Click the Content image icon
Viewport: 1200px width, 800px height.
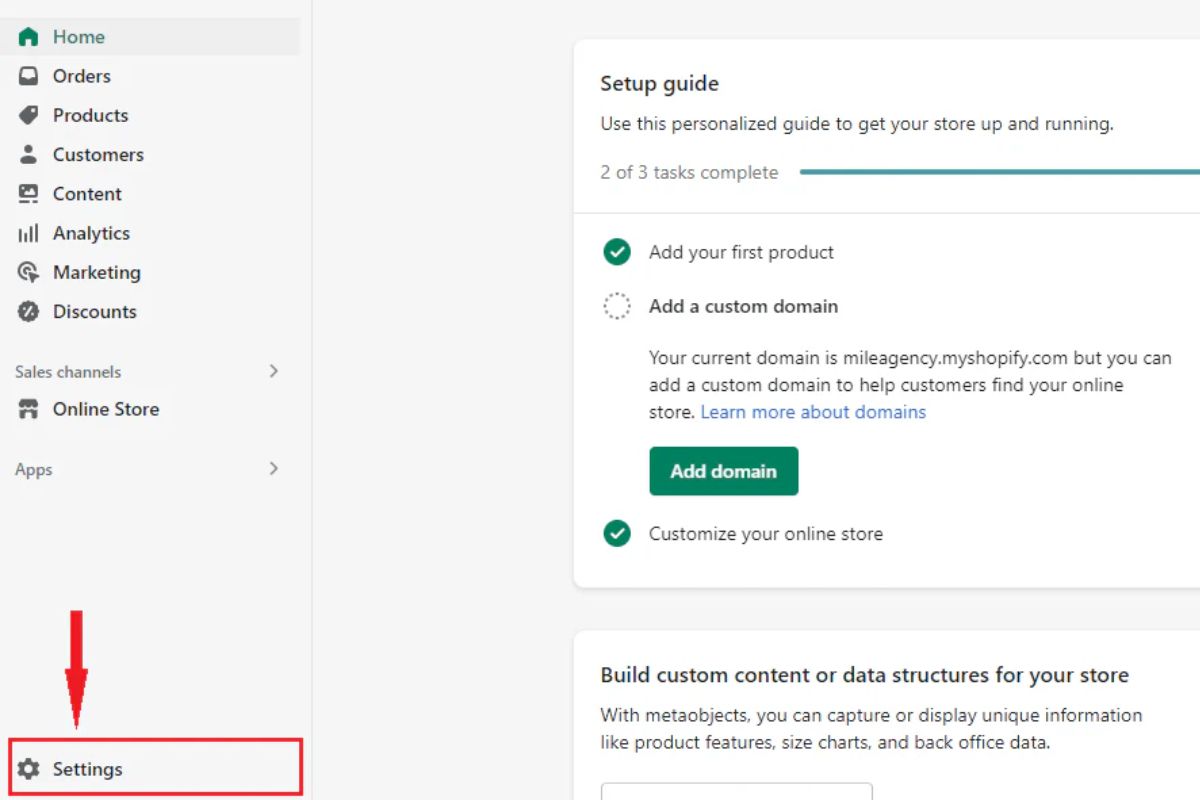[x=29, y=194]
